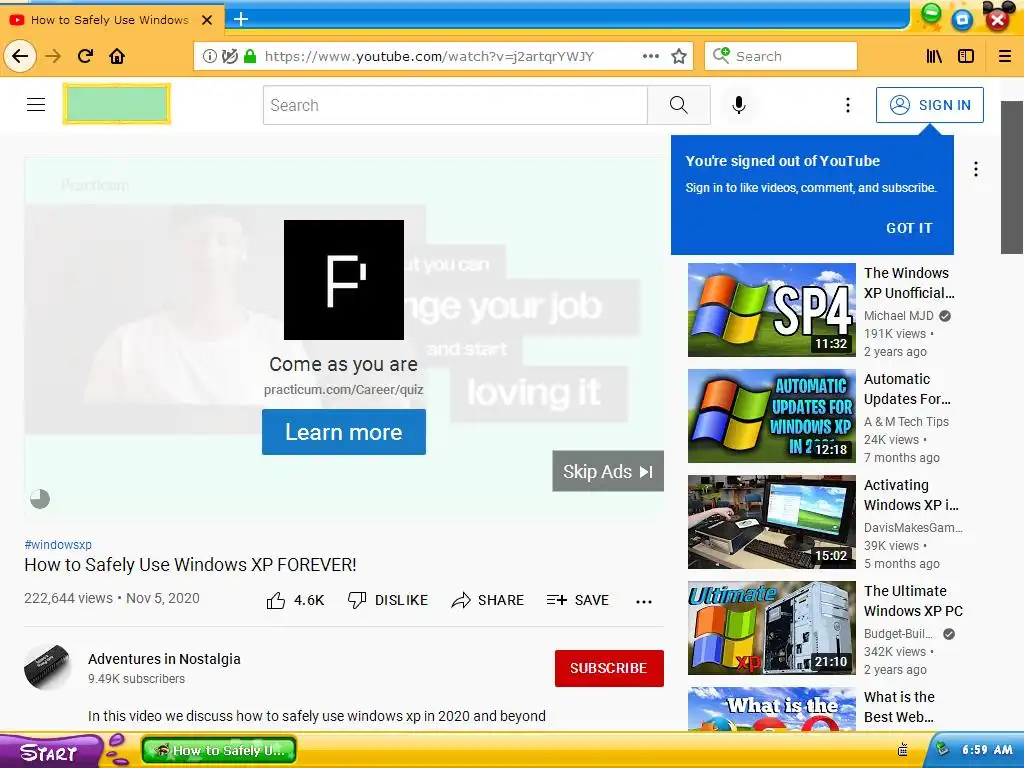Open a new tab with the plus button
This screenshot has height=768, width=1024.
pyautogui.click(x=241, y=19)
